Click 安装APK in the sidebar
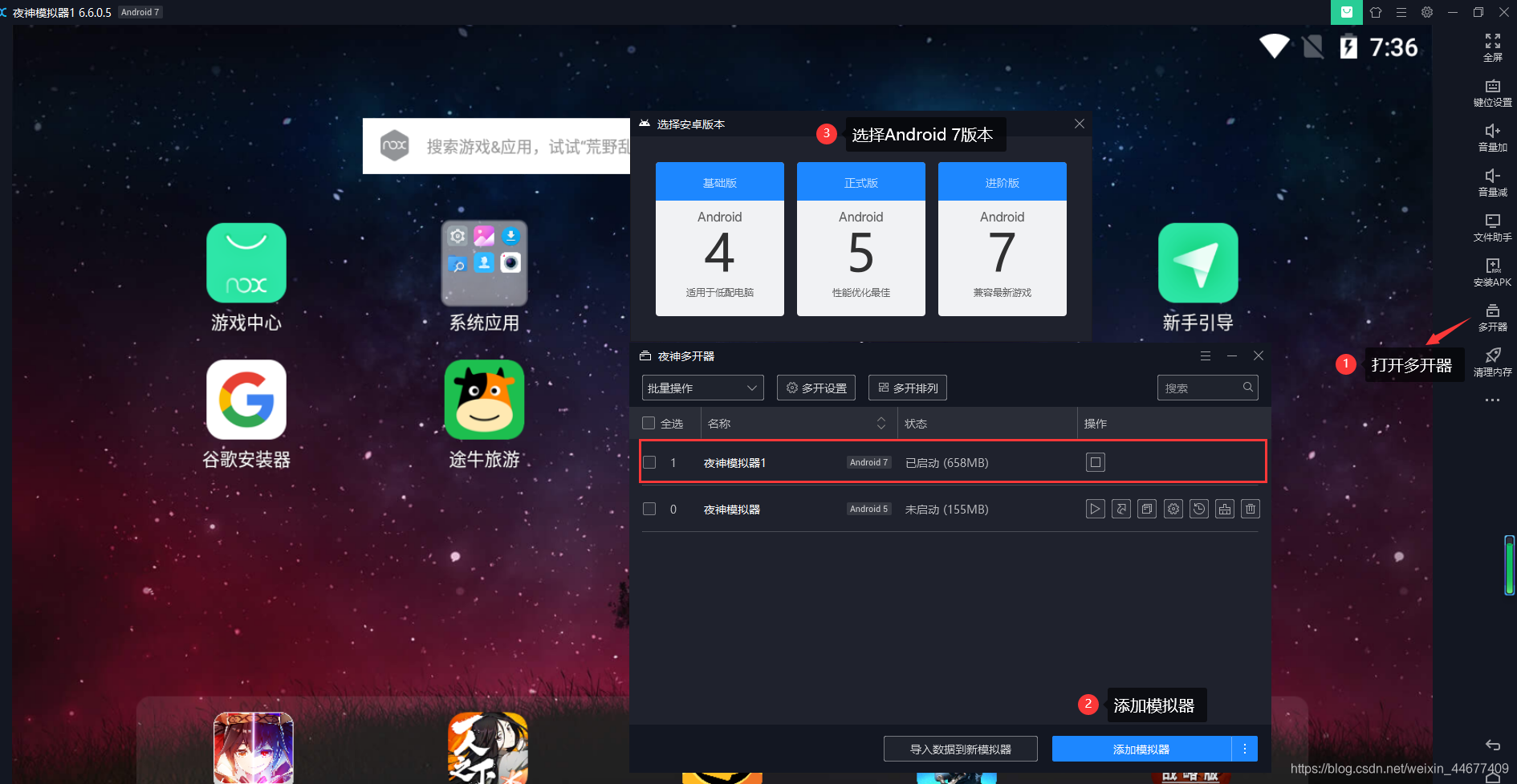1517x784 pixels. click(x=1493, y=272)
